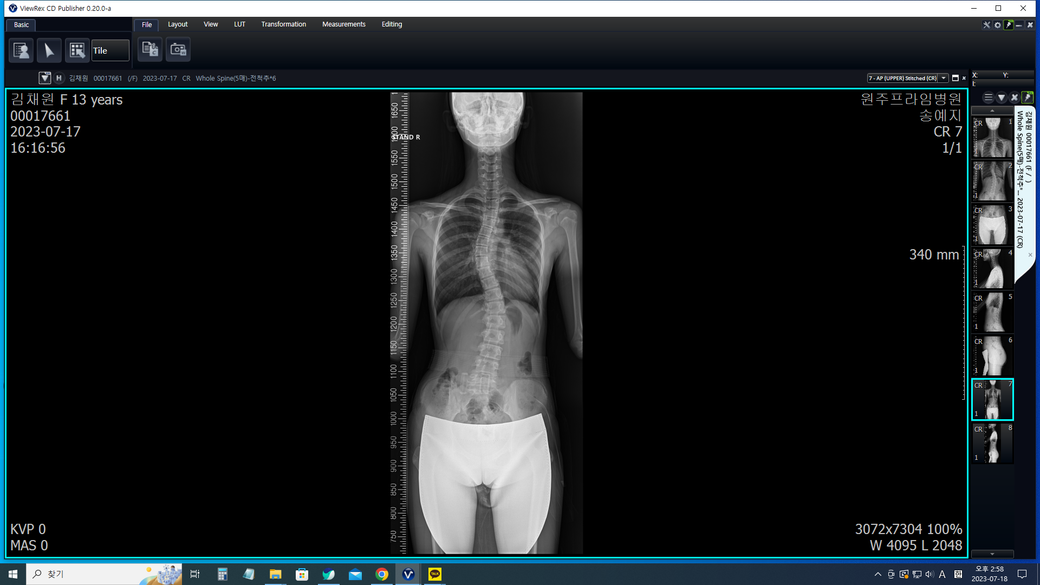Viewport: 1040px width, 585px height.
Task: Maximize the viewer pane using window icon
Action: click(x=955, y=78)
